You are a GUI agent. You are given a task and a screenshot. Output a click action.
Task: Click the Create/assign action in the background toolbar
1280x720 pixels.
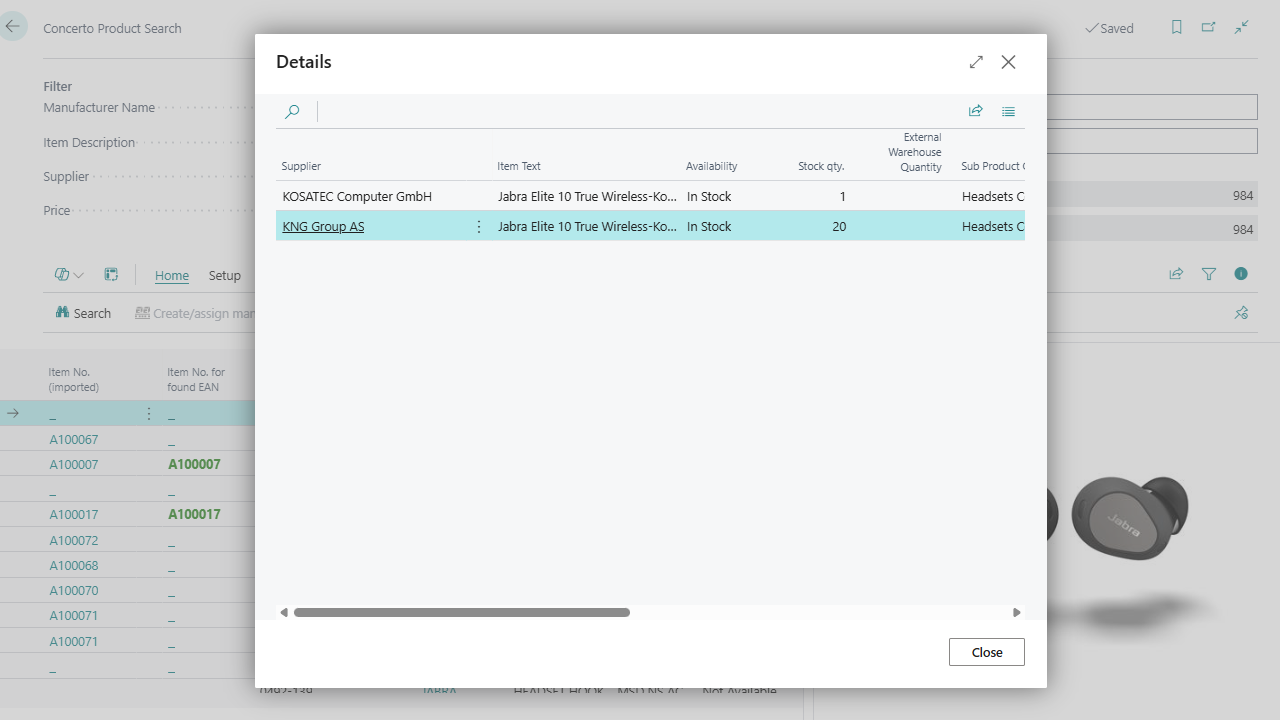click(x=195, y=313)
